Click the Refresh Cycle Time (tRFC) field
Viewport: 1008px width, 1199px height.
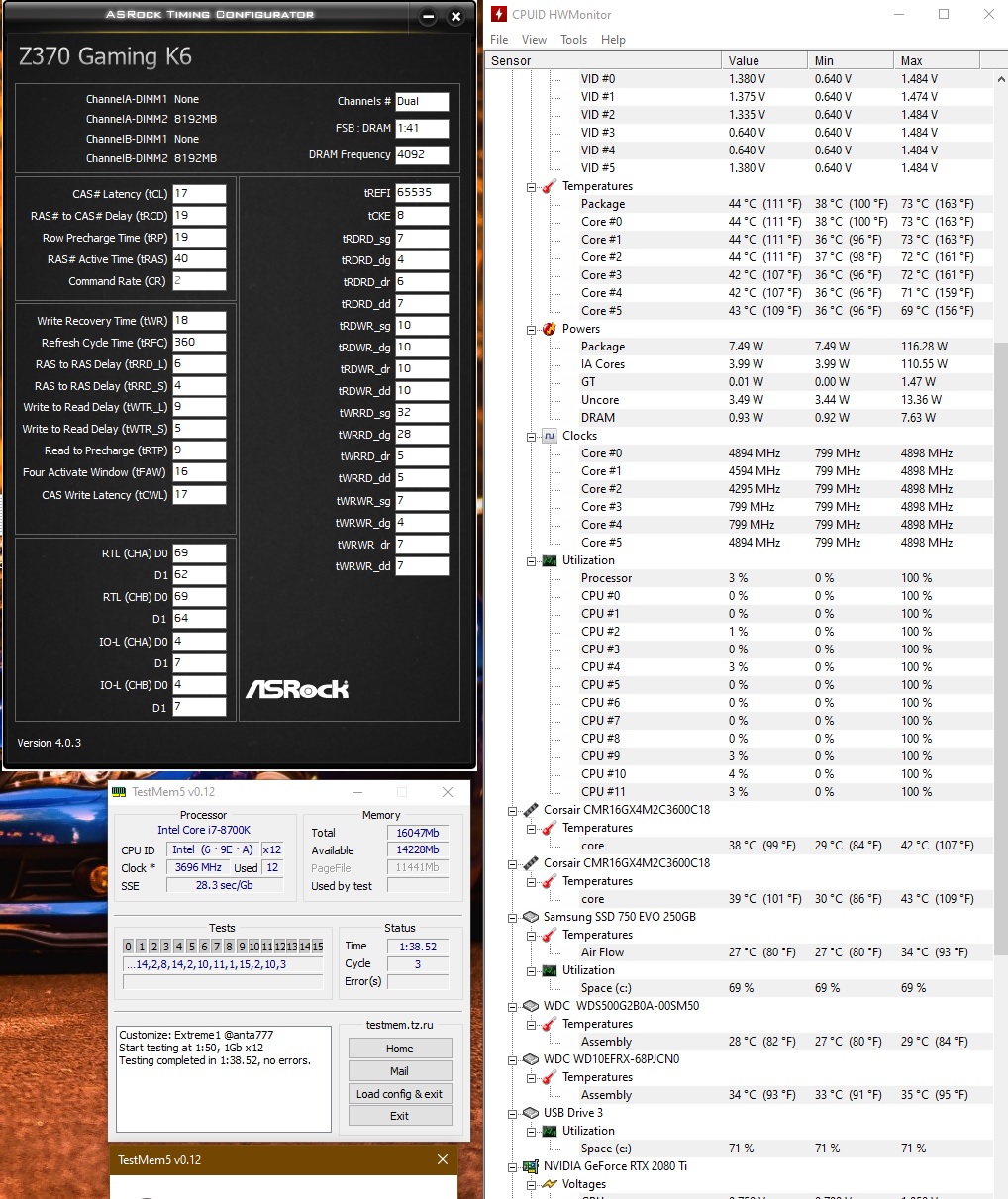(x=199, y=343)
